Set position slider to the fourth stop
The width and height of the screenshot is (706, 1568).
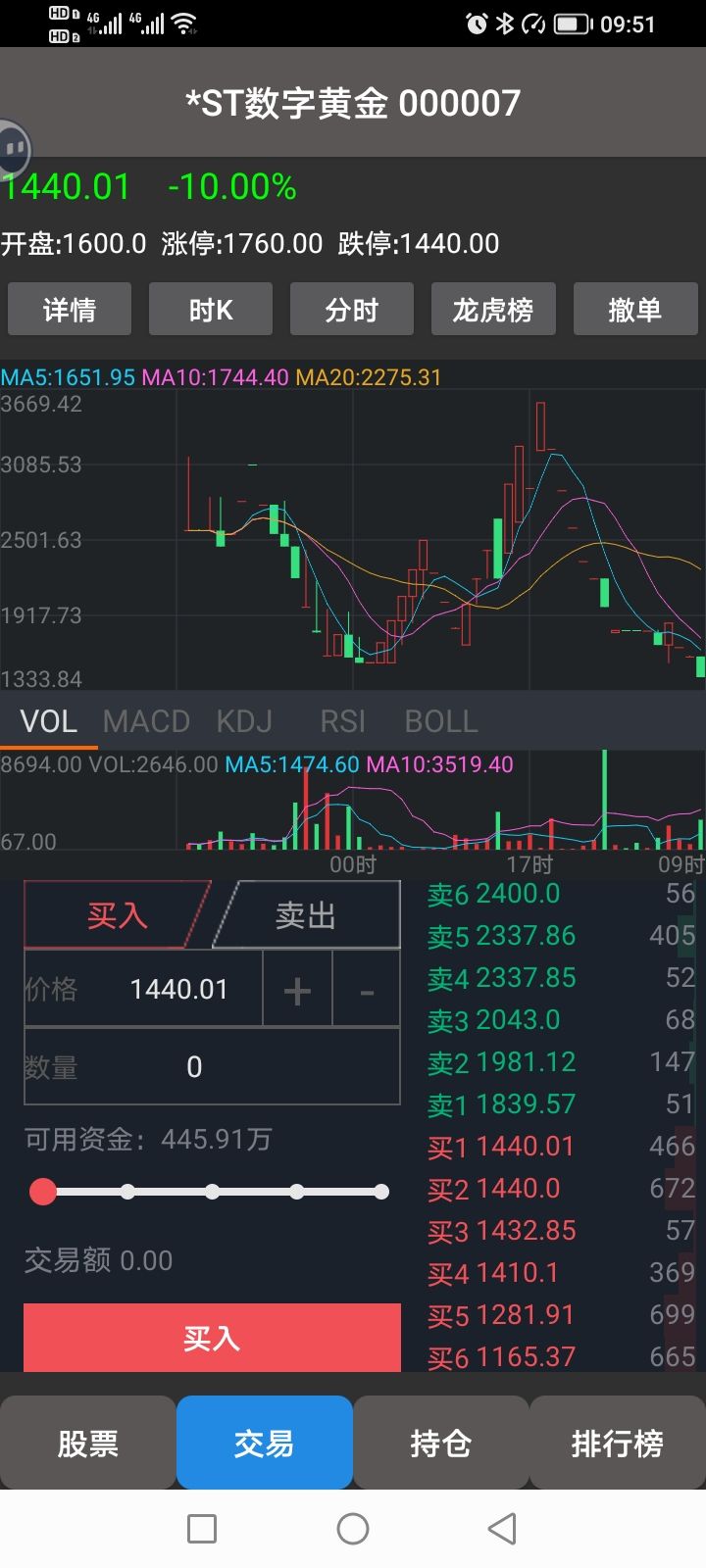pos(296,1192)
